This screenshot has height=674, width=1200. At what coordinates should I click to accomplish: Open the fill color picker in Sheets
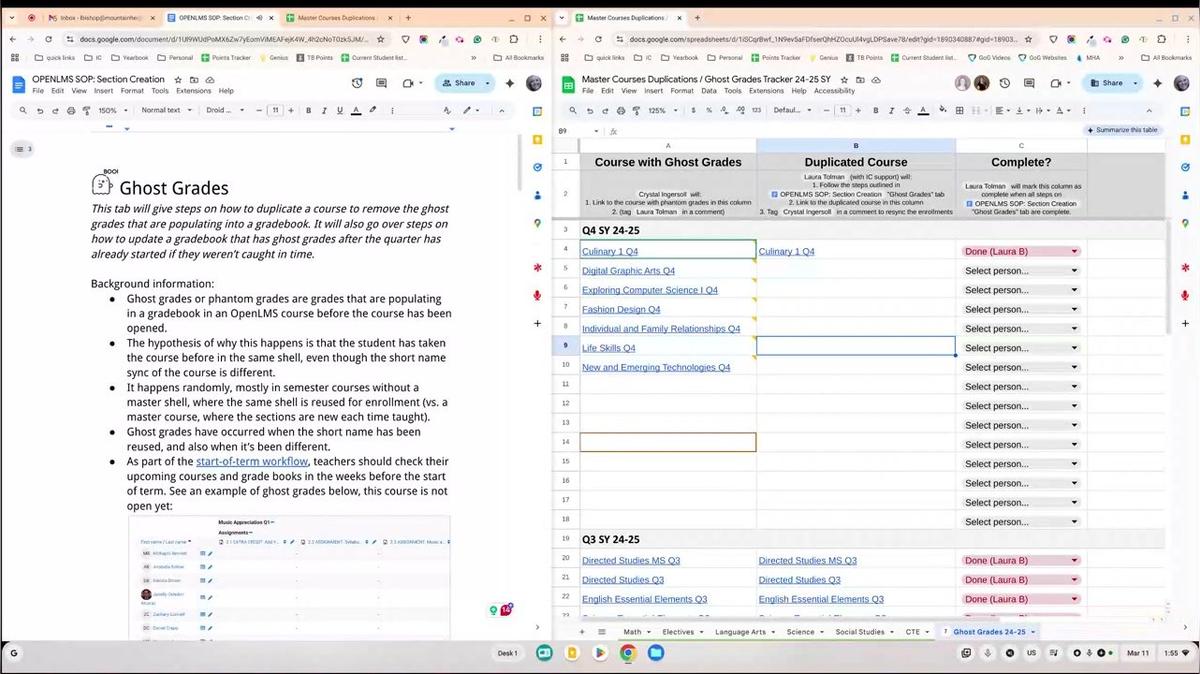[x=943, y=110]
